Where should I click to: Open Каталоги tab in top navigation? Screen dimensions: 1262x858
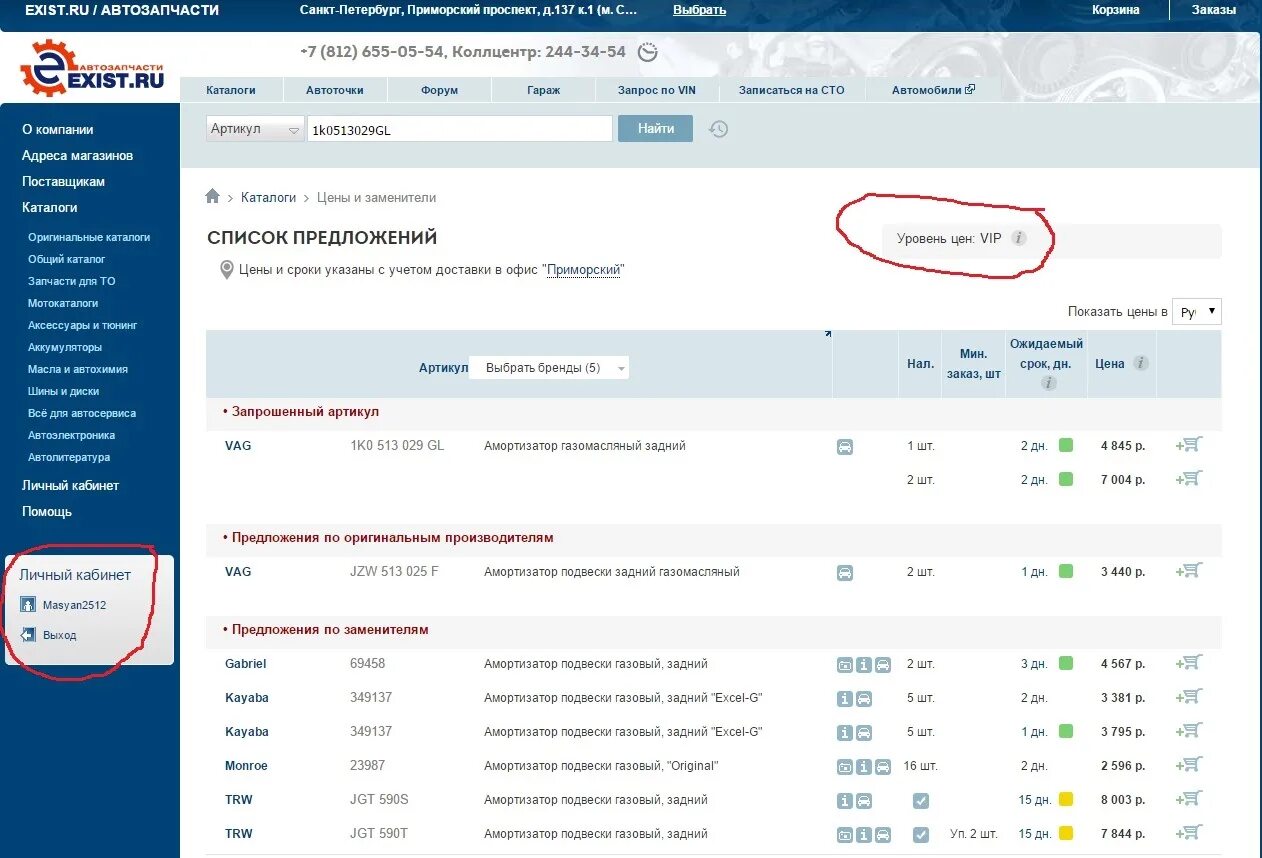(x=231, y=90)
